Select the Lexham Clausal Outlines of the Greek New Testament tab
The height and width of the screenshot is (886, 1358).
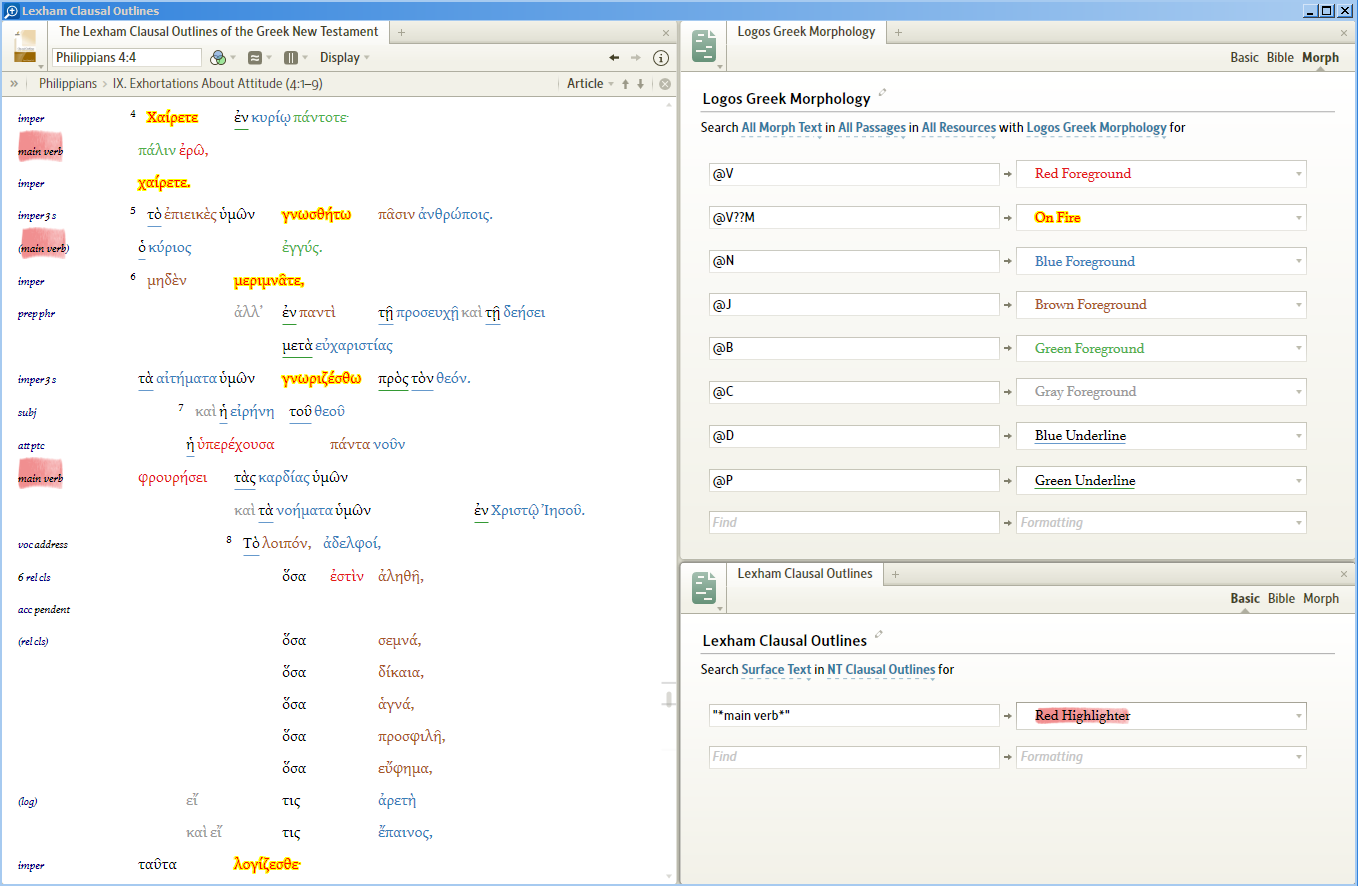[x=218, y=32]
